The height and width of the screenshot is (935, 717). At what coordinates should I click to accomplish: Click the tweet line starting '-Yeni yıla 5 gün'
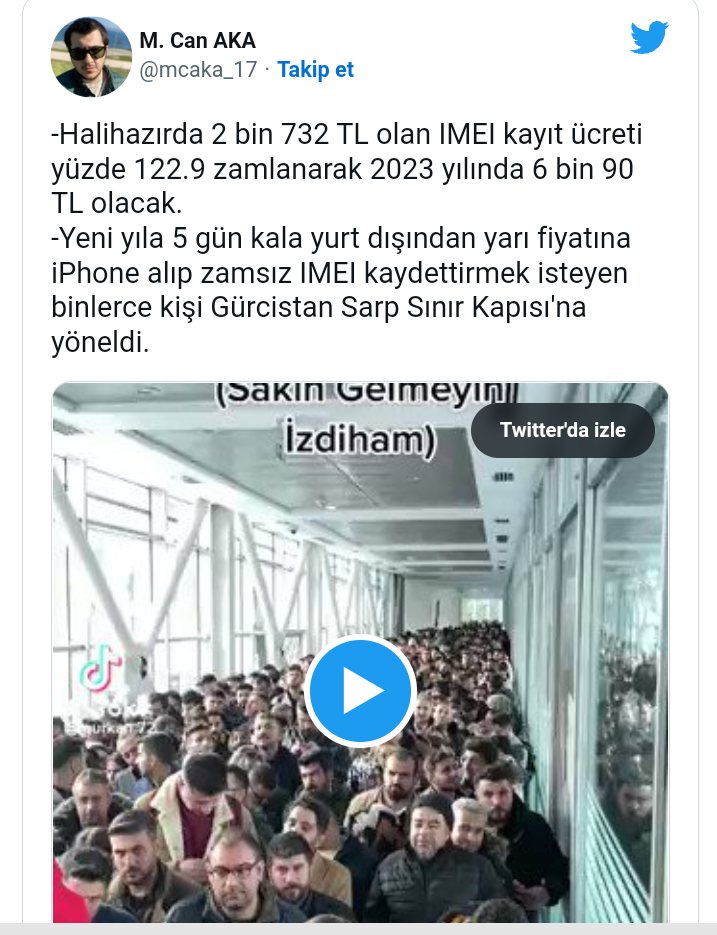point(341,238)
